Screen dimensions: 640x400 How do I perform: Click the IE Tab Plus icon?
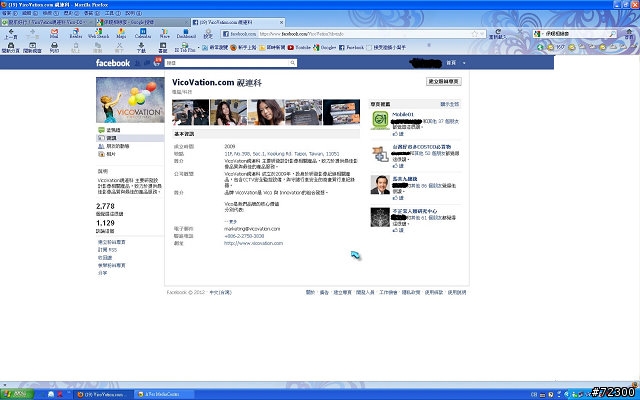click(x=184, y=45)
